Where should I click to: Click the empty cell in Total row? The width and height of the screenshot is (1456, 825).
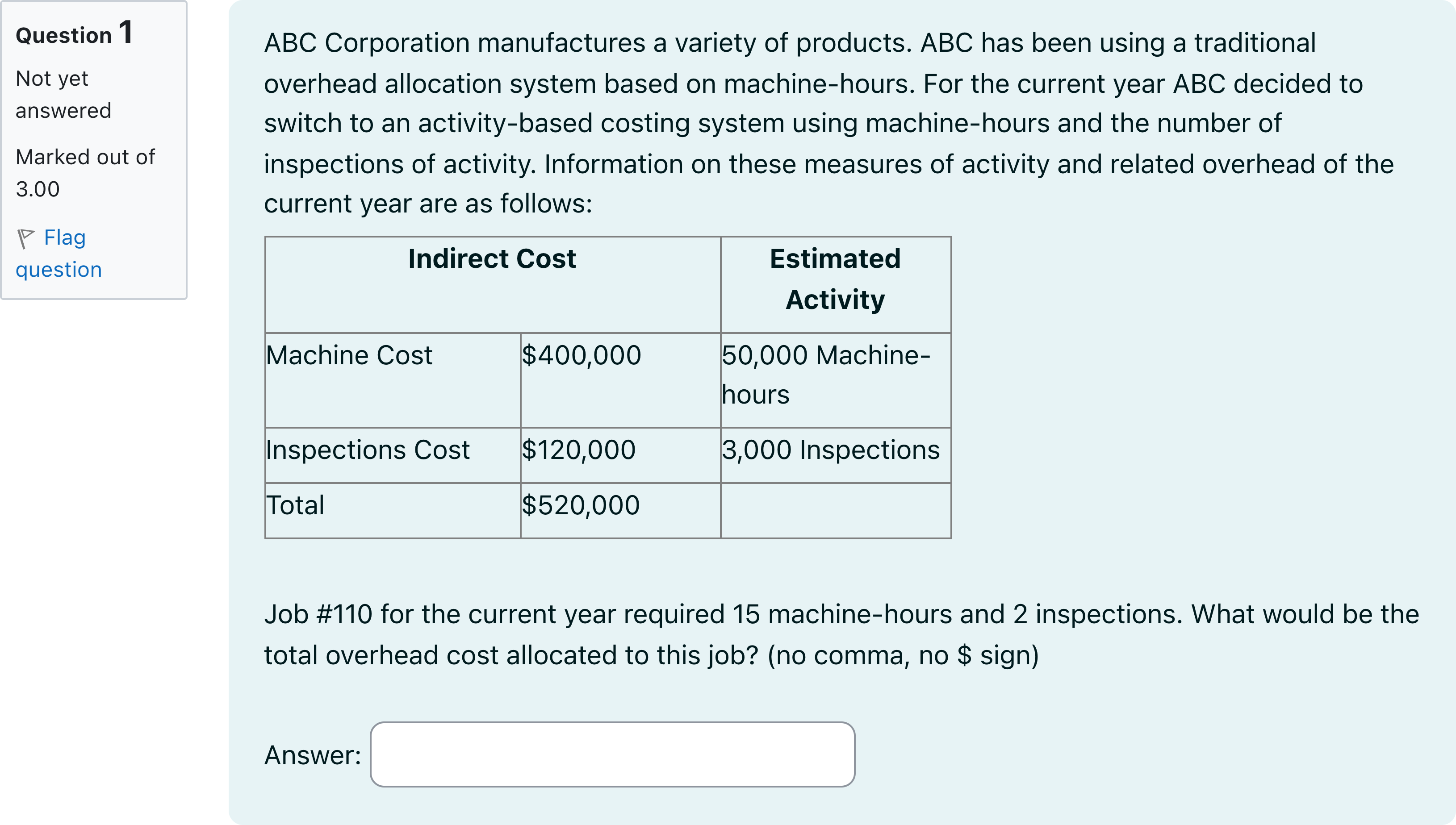[x=835, y=510]
